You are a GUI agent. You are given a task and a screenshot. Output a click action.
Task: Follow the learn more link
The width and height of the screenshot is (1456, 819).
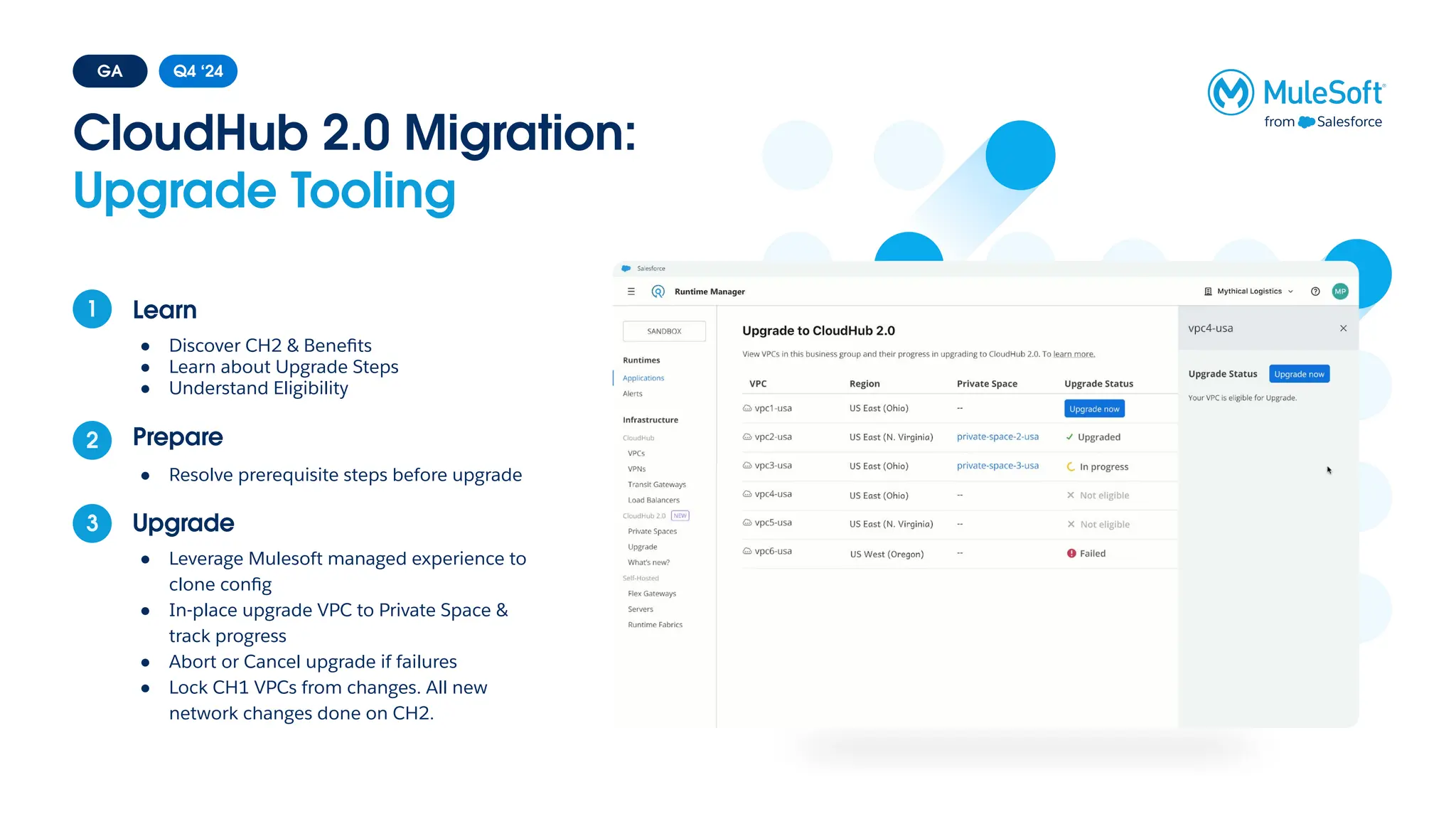pos(1074,354)
